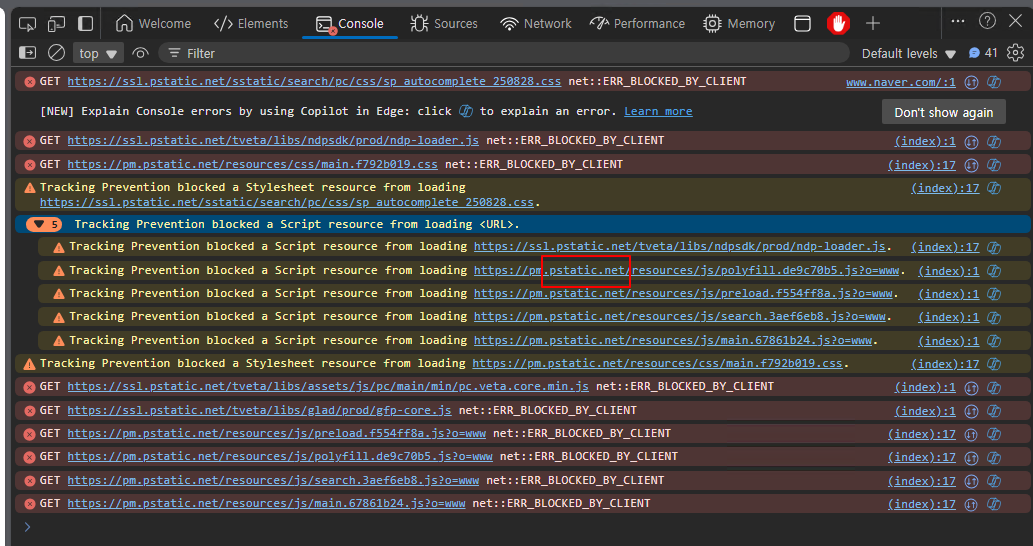Open the 41 issues counter
This screenshot has height=546, width=1033.
pos(984,53)
